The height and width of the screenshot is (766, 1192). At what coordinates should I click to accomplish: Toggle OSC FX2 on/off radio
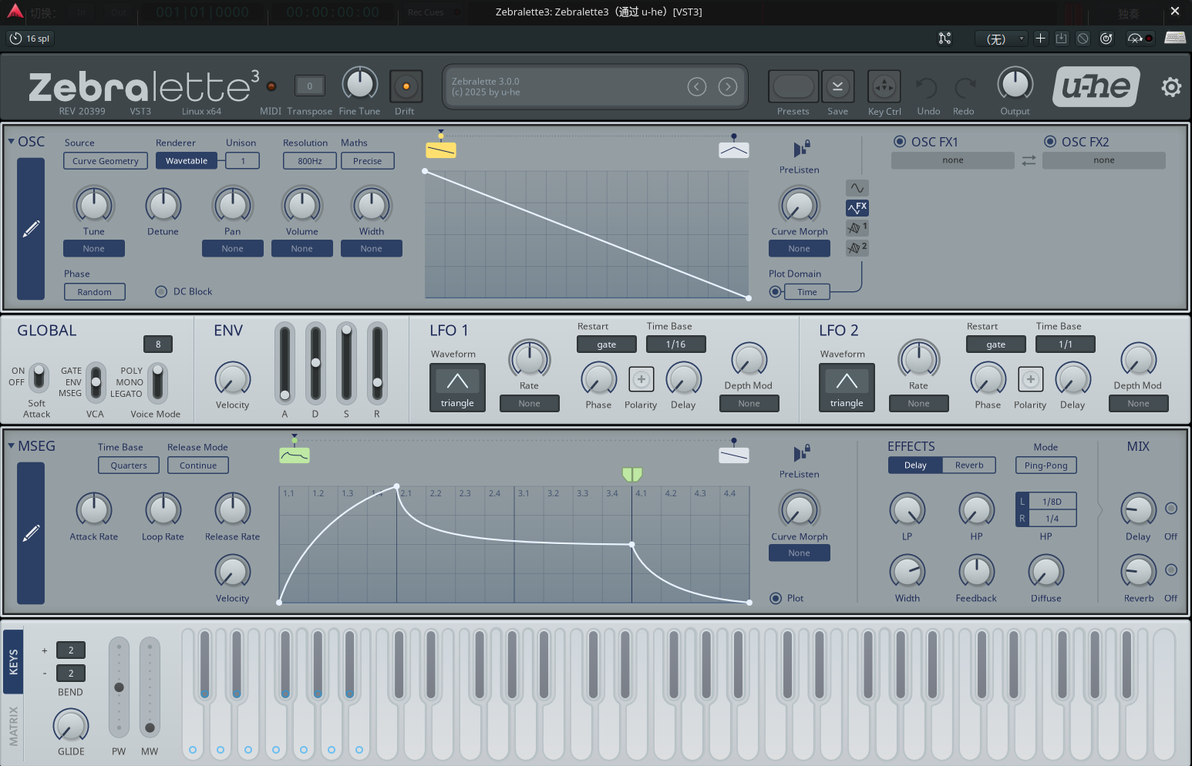click(1050, 141)
